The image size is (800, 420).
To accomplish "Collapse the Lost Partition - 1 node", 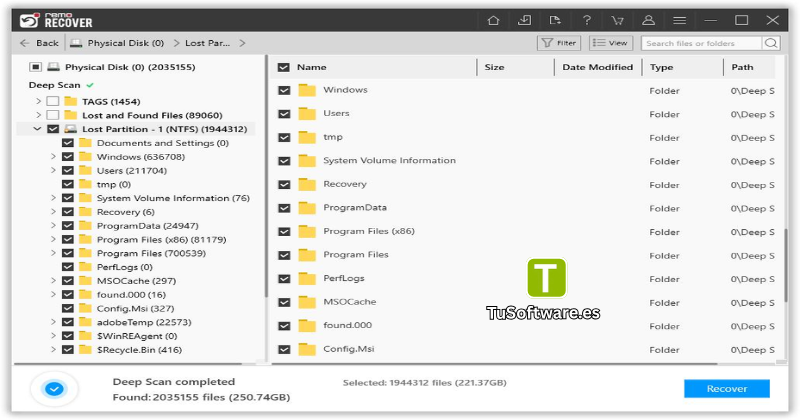I will tap(37, 129).
